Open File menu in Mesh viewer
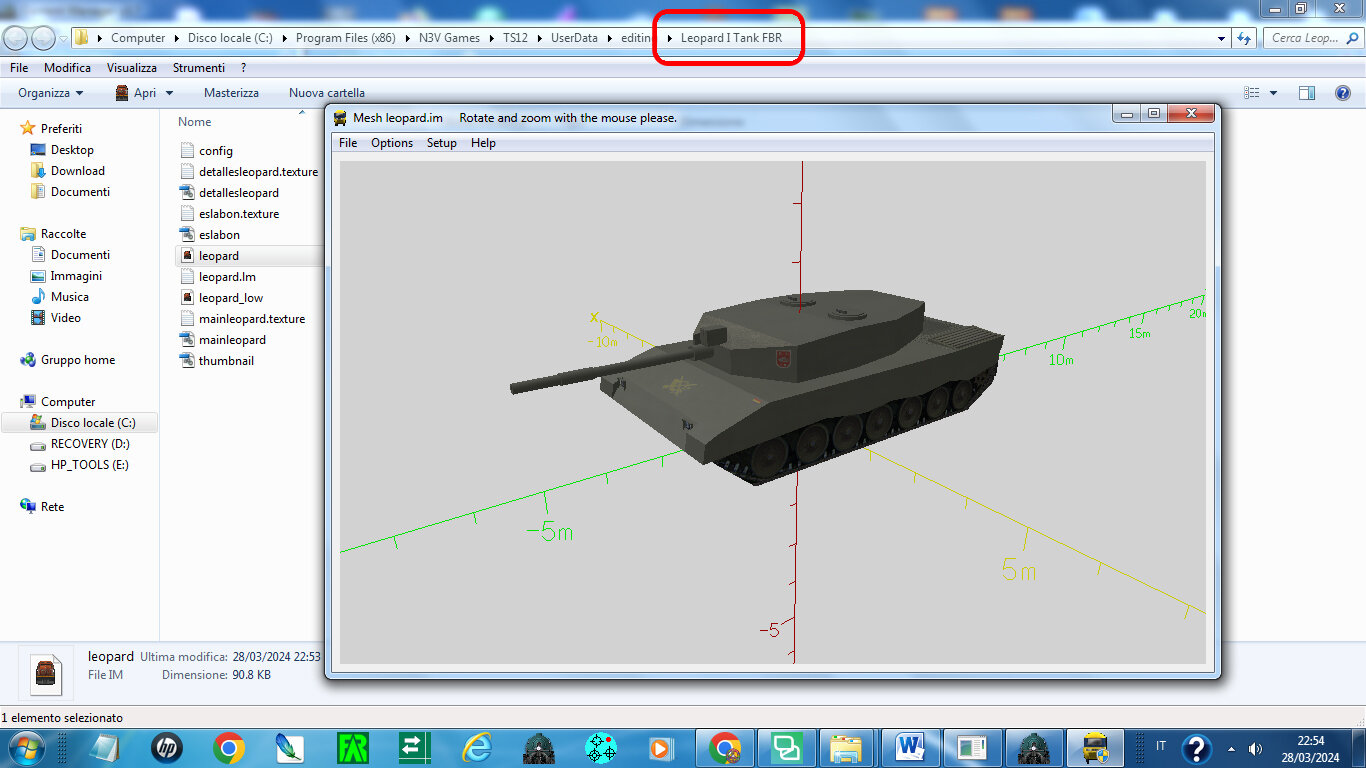 pyautogui.click(x=348, y=143)
